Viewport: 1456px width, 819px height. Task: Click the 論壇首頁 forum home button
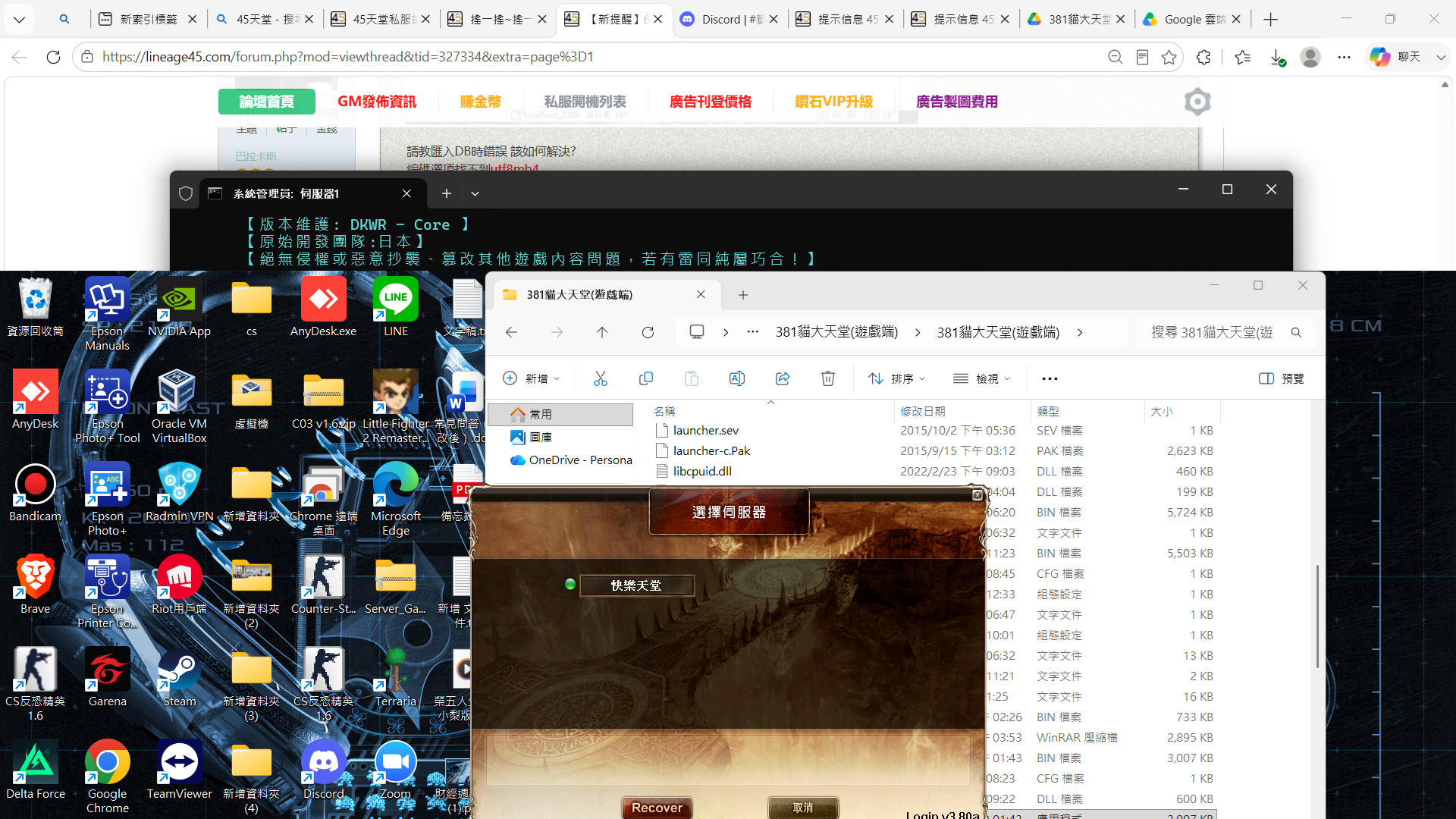pos(266,102)
